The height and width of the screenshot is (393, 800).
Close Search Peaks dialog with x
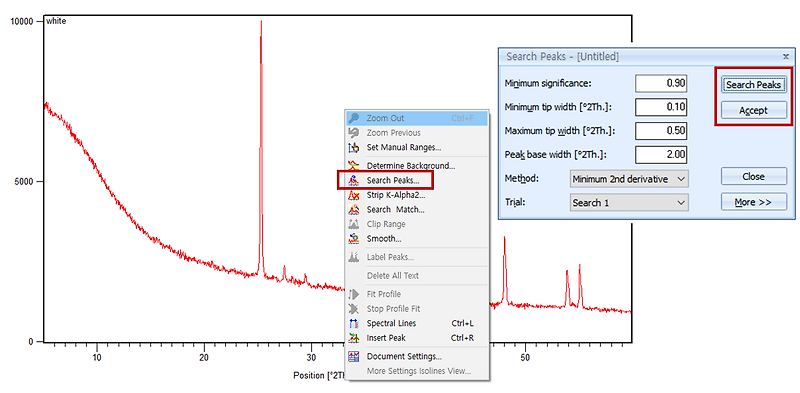(x=786, y=56)
